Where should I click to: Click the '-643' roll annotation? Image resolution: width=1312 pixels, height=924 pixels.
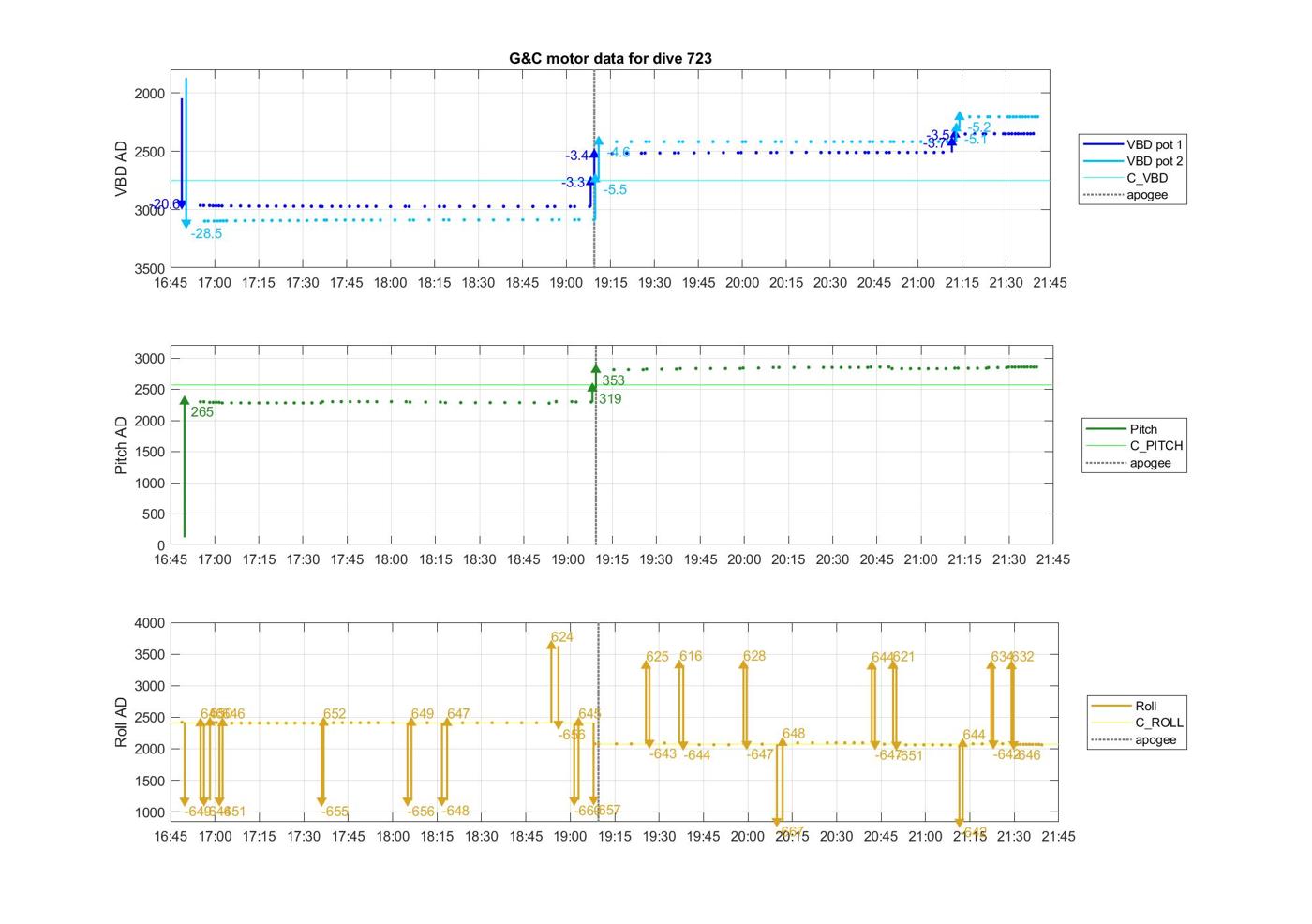point(663,754)
